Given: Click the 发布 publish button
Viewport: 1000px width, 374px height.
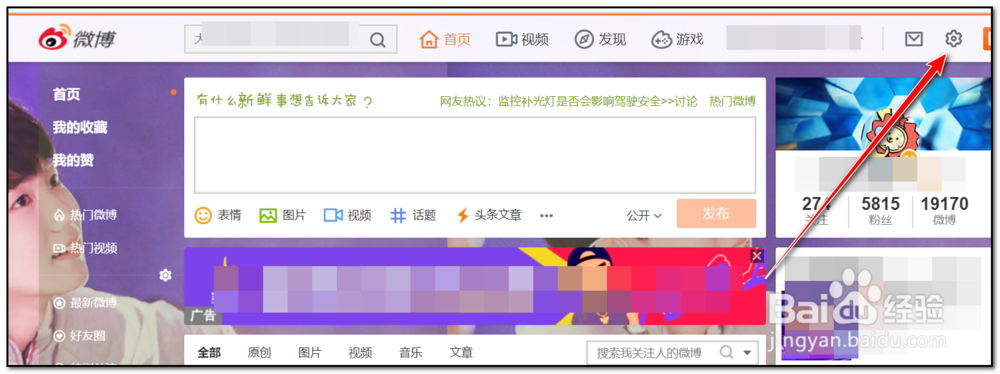Looking at the screenshot, I should (x=716, y=214).
